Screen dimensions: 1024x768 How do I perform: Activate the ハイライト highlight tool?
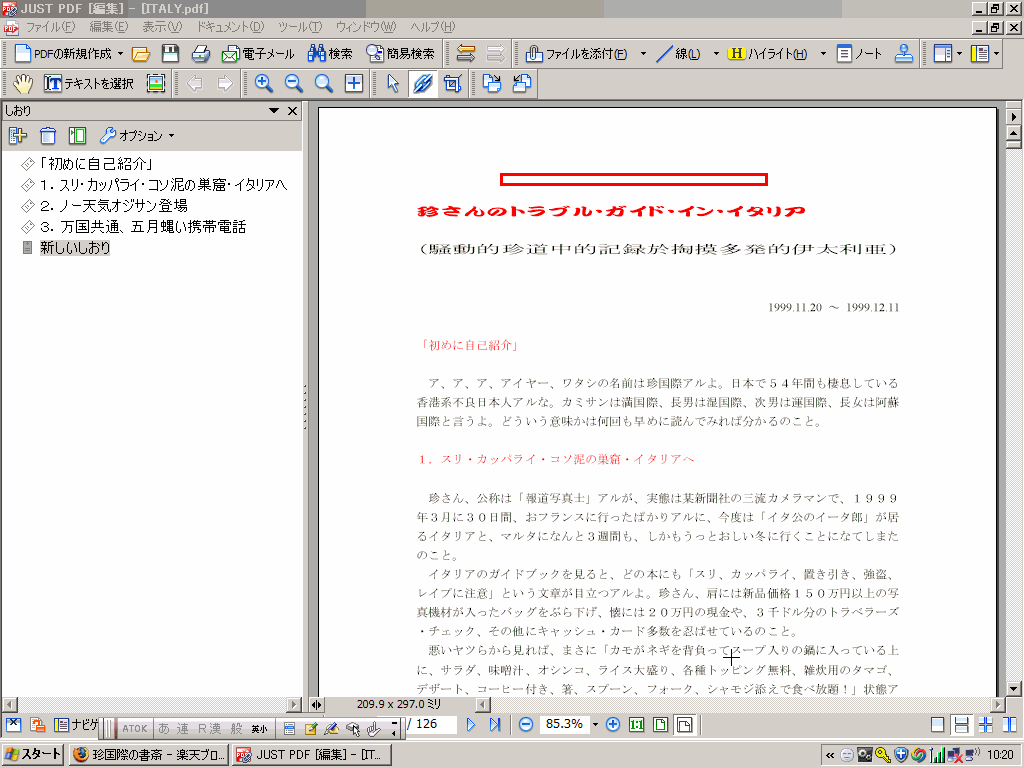pyautogui.click(x=767, y=54)
